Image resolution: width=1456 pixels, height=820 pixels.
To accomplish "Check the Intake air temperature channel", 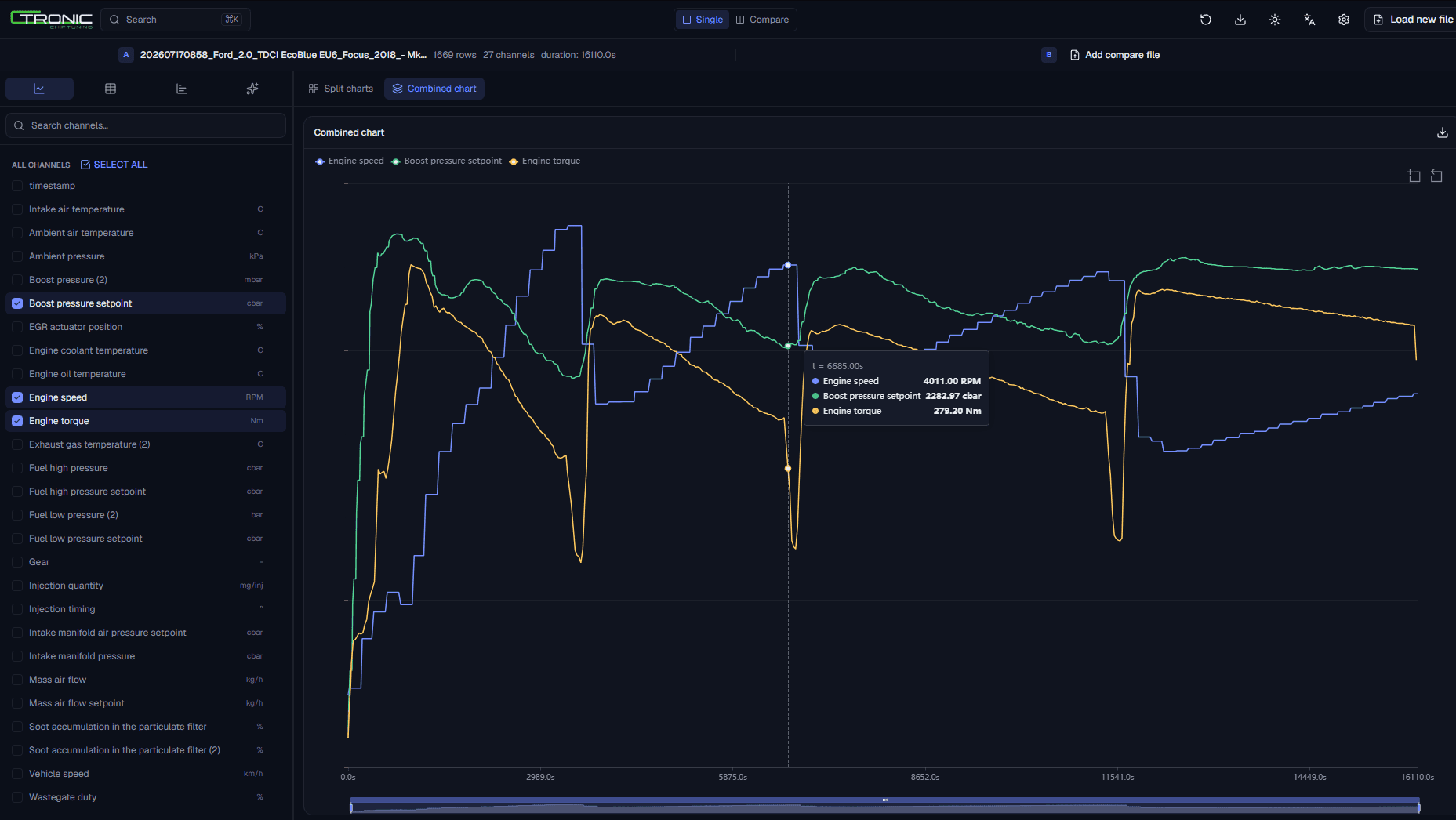I will point(17,209).
